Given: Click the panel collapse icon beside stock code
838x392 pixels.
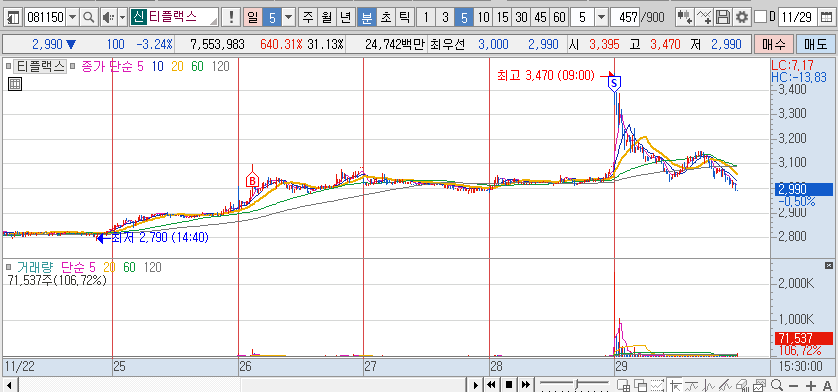Looking at the screenshot, I should pyautogui.click(x=14, y=18).
